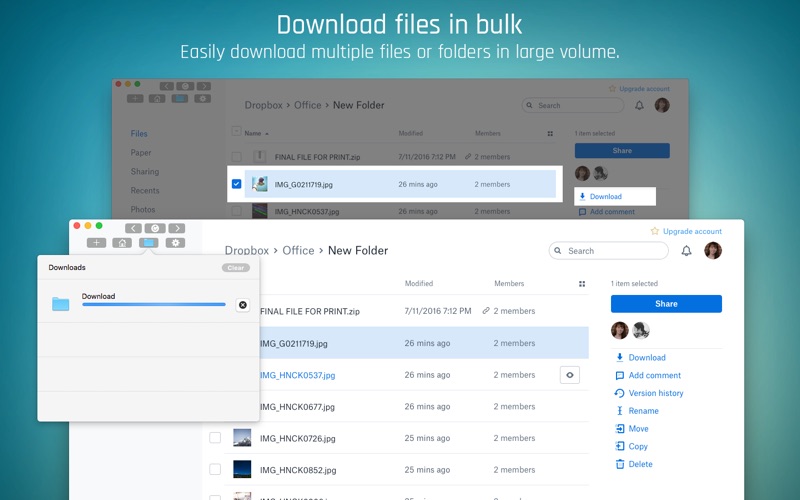Tick FINAL FILE FOR PRINT.zip checkbox in back window
The width and height of the screenshot is (800, 500).
point(236,157)
